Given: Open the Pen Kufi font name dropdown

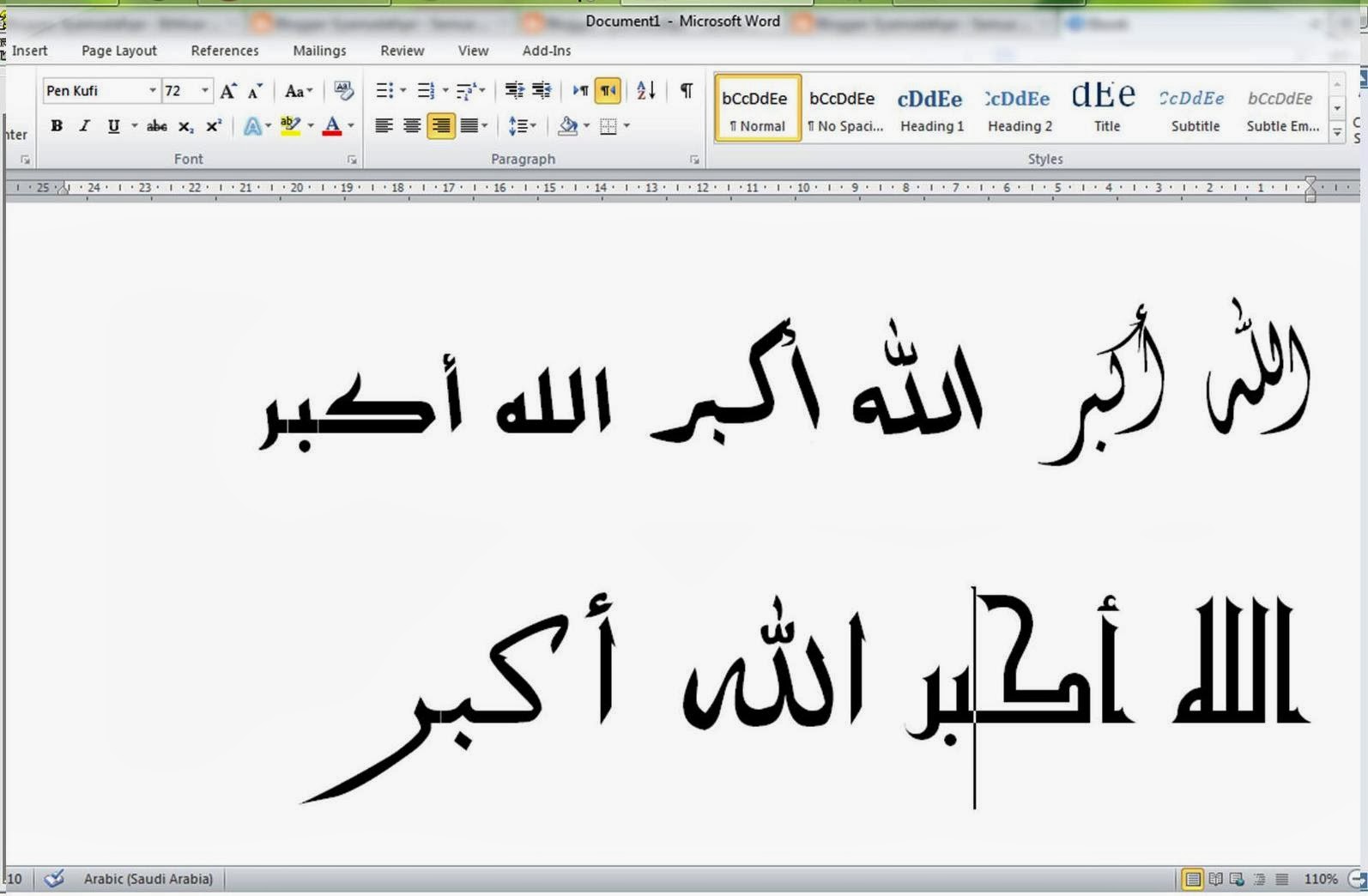Looking at the screenshot, I should coord(153,91).
